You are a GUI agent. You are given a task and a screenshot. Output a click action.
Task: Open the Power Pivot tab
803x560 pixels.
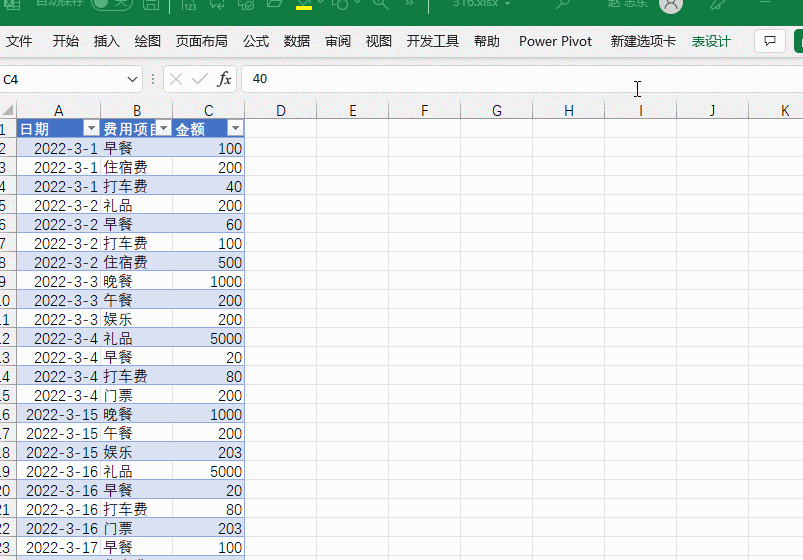(555, 41)
